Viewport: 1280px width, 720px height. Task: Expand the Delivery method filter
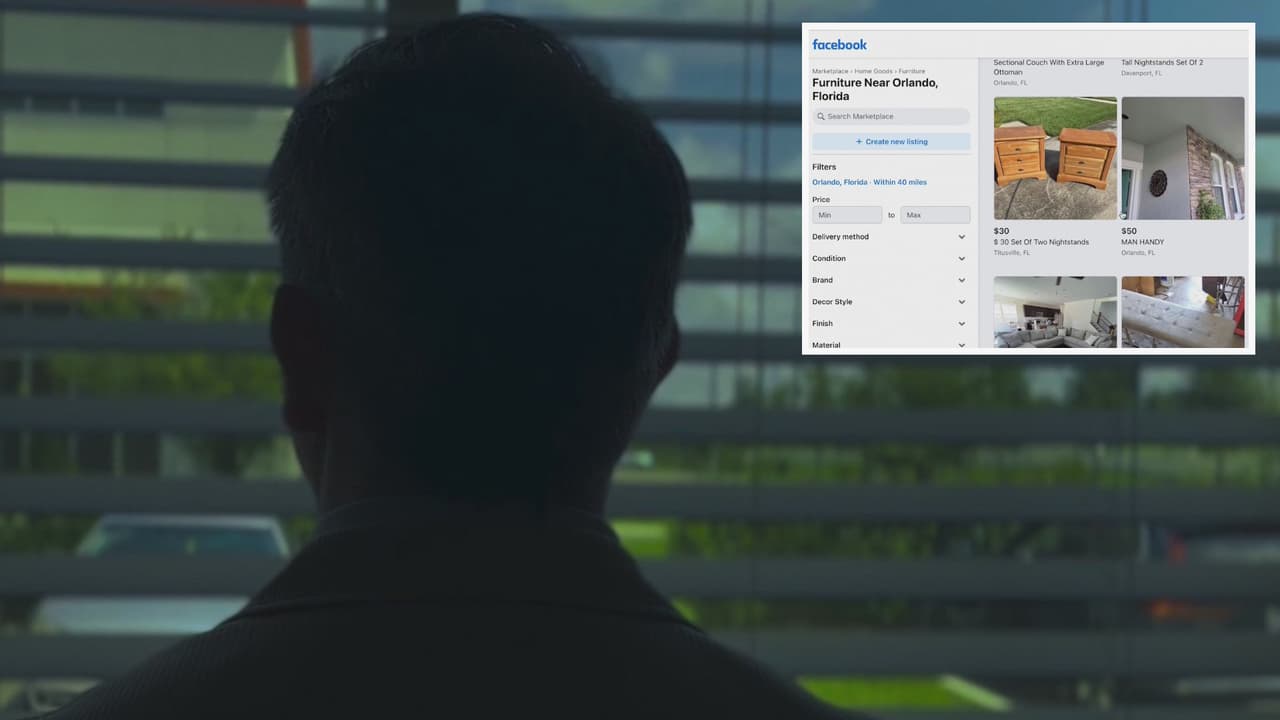[x=890, y=237]
